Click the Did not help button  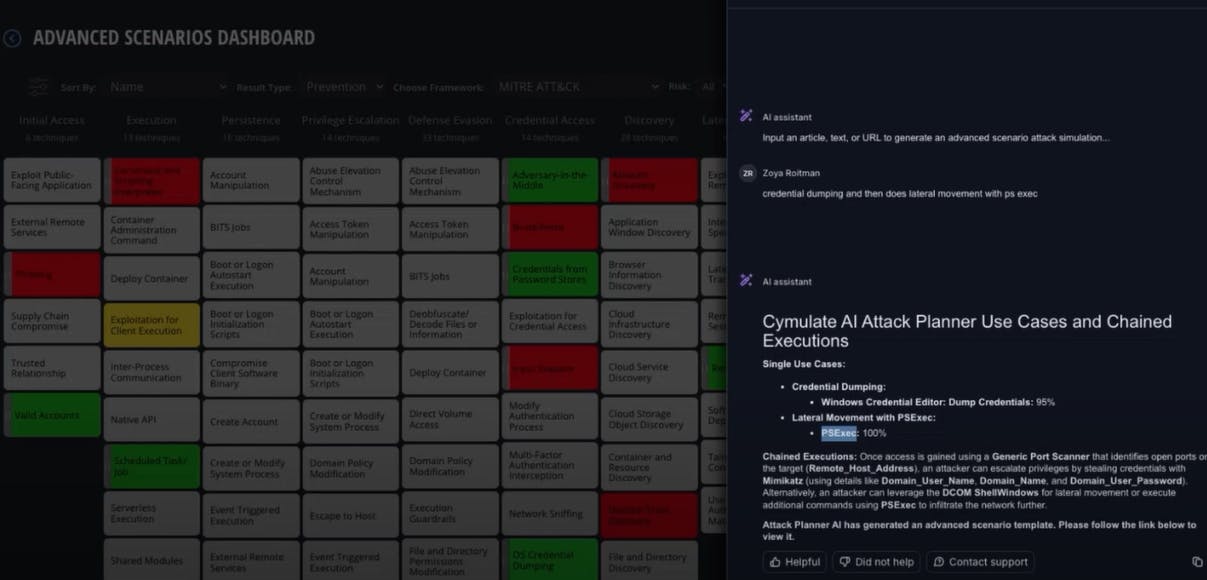click(x=876, y=562)
